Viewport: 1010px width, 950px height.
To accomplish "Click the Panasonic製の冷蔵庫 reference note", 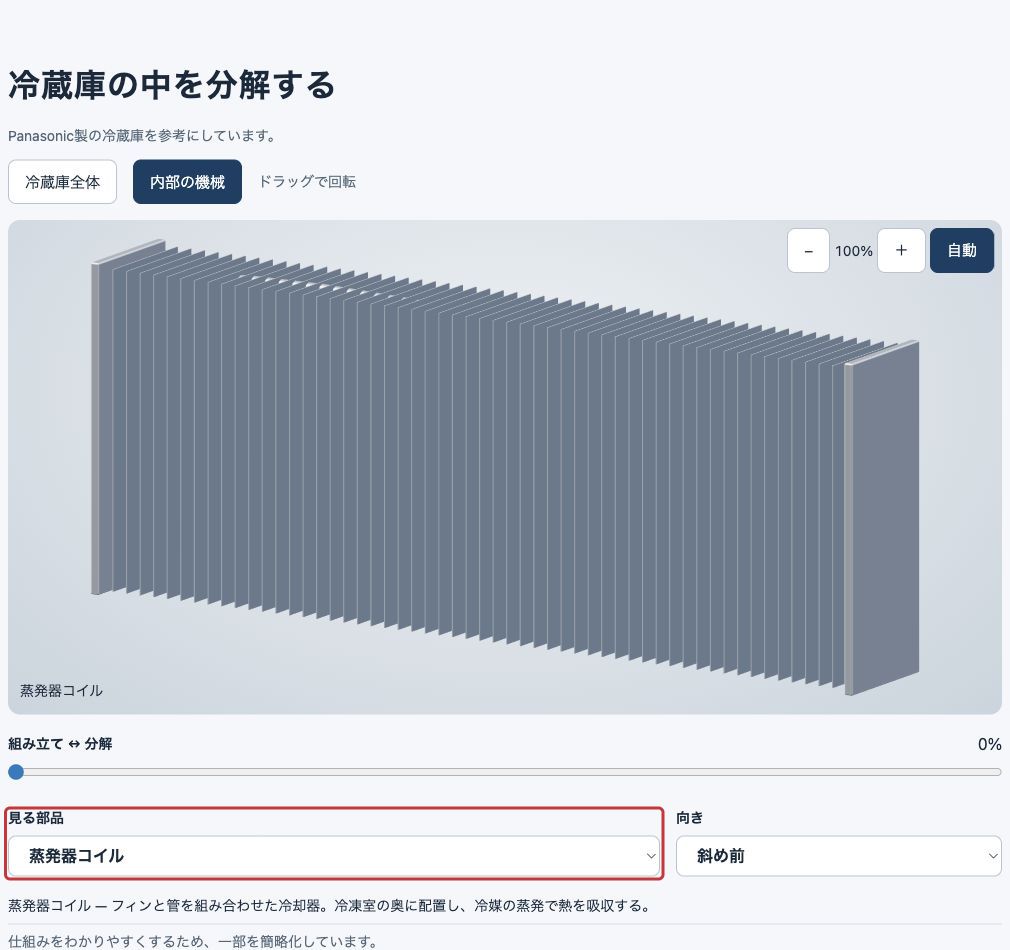I will [142, 136].
